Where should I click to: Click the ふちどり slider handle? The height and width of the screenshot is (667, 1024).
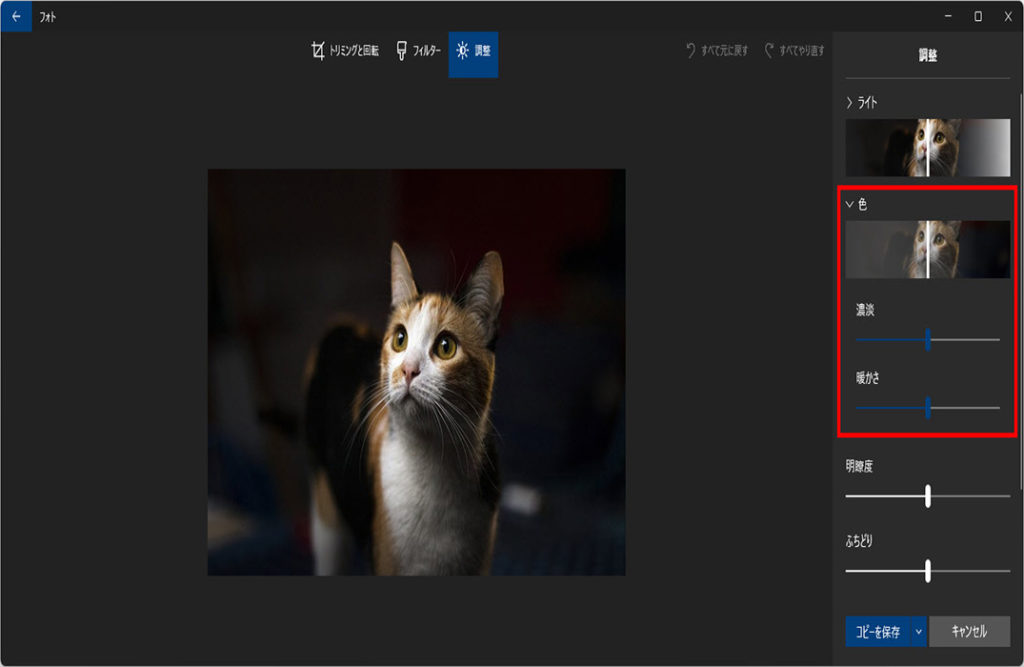click(x=928, y=571)
